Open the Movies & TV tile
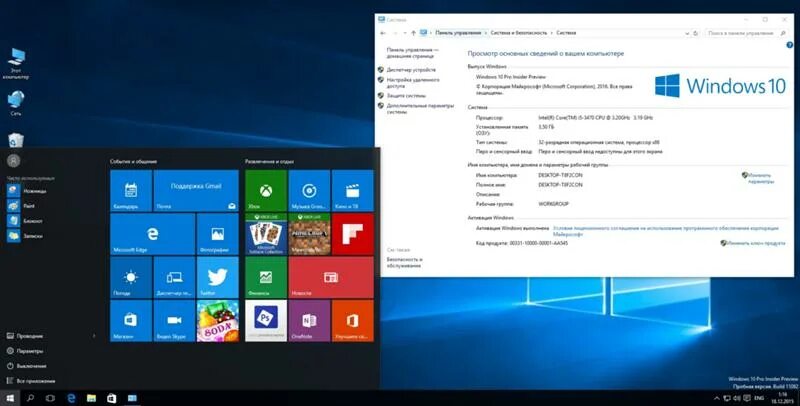The height and width of the screenshot is (406, 800). [x=353, y=191]
